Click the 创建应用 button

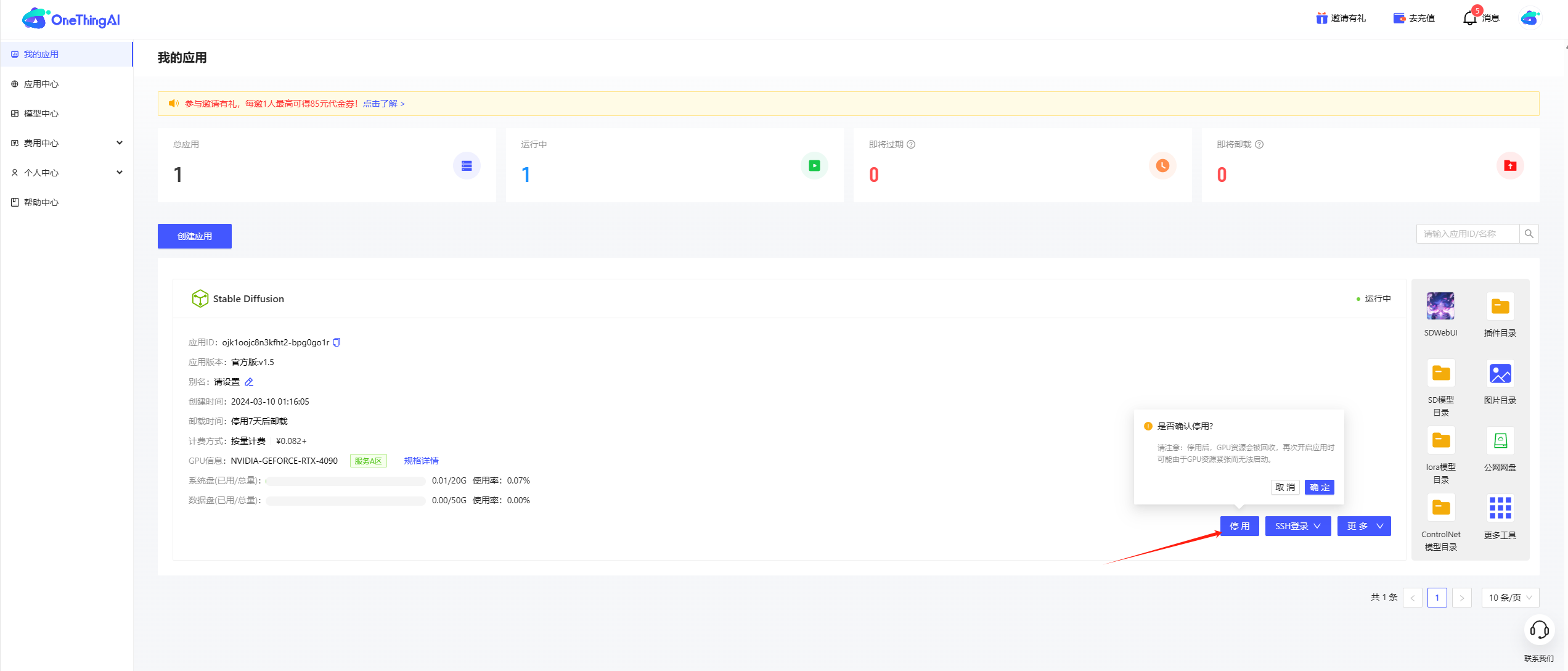point(195,236)
